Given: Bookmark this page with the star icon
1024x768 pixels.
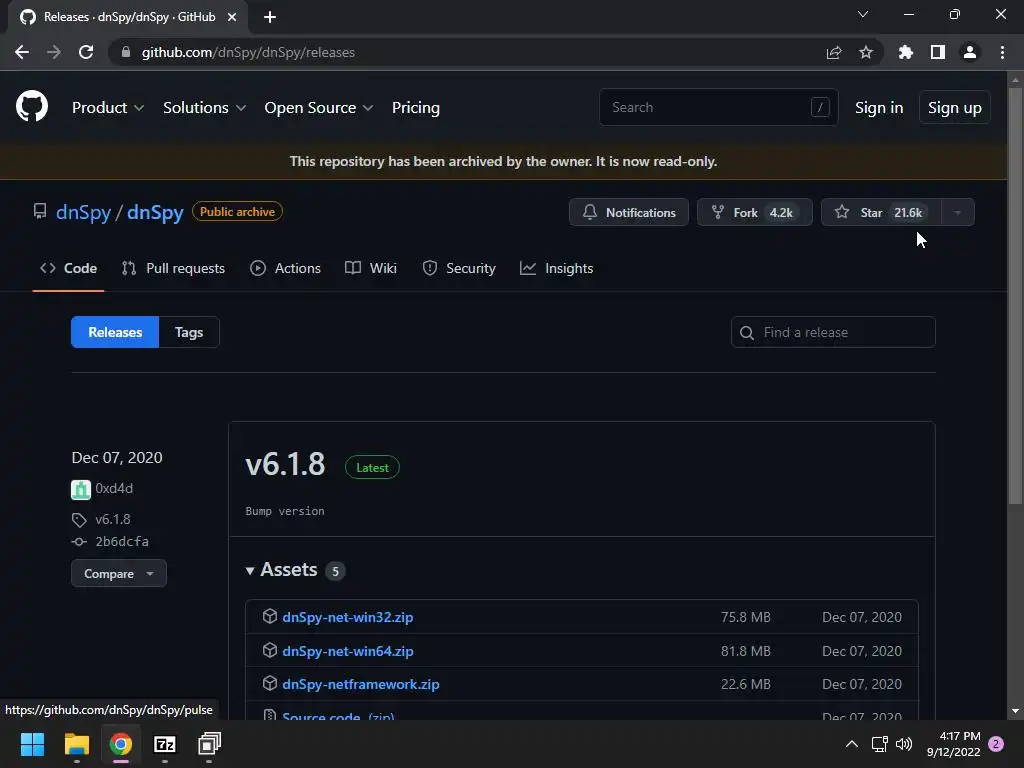Looking at the screenshot, I should pyautogui.click(x=866, y=52).
